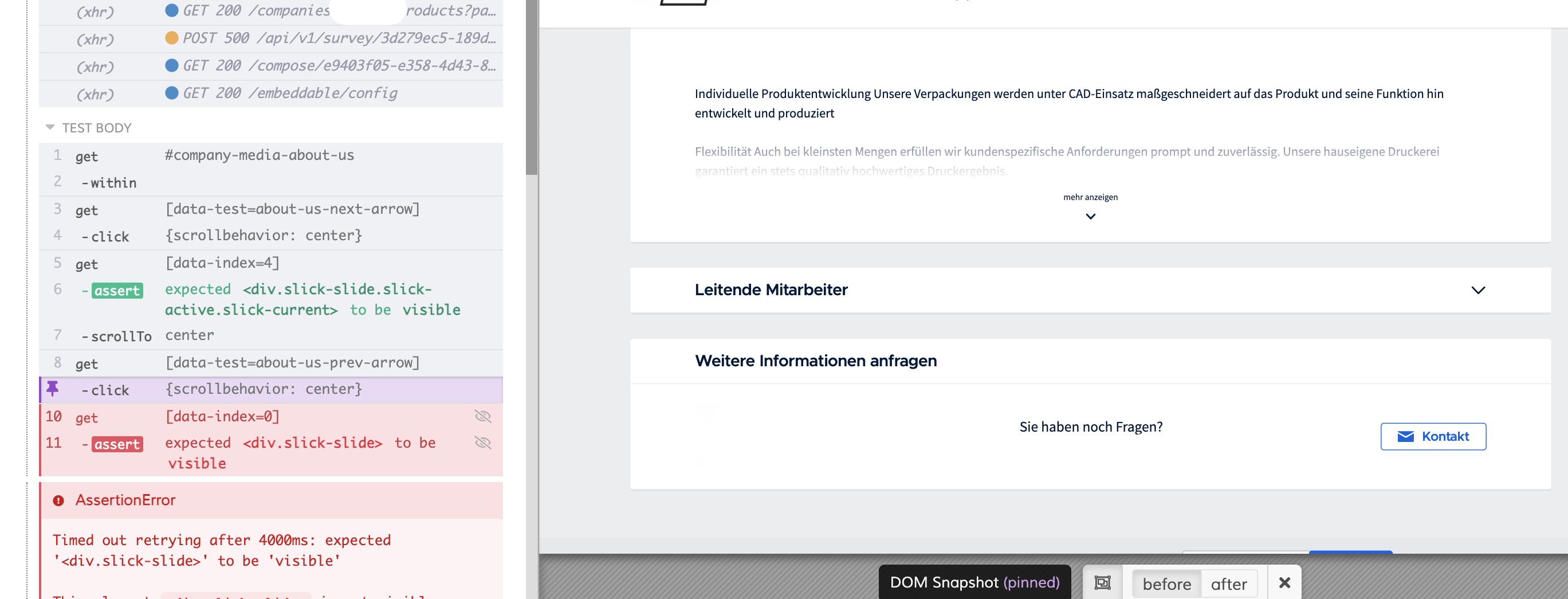Expand the Leitende Mitarbeiter section
Image resolution: width=1568 pixels, height=599 pixels.
tap(1477, 291)
